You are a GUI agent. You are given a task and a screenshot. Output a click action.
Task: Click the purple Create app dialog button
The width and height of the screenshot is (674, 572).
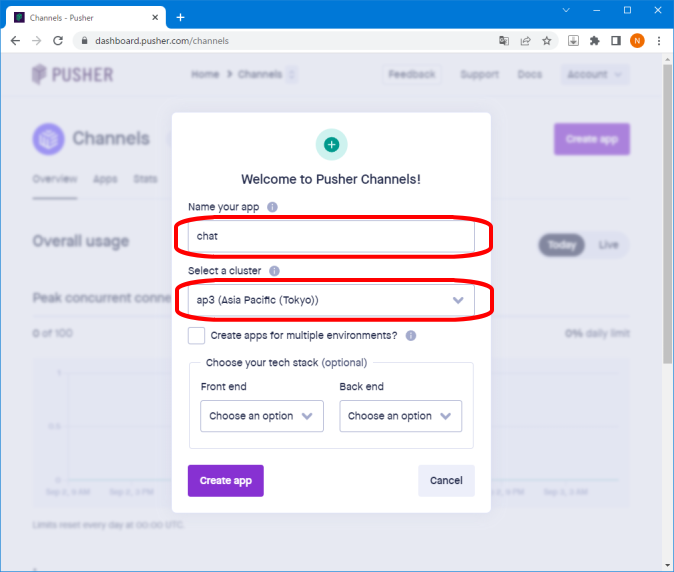(226, 480)
